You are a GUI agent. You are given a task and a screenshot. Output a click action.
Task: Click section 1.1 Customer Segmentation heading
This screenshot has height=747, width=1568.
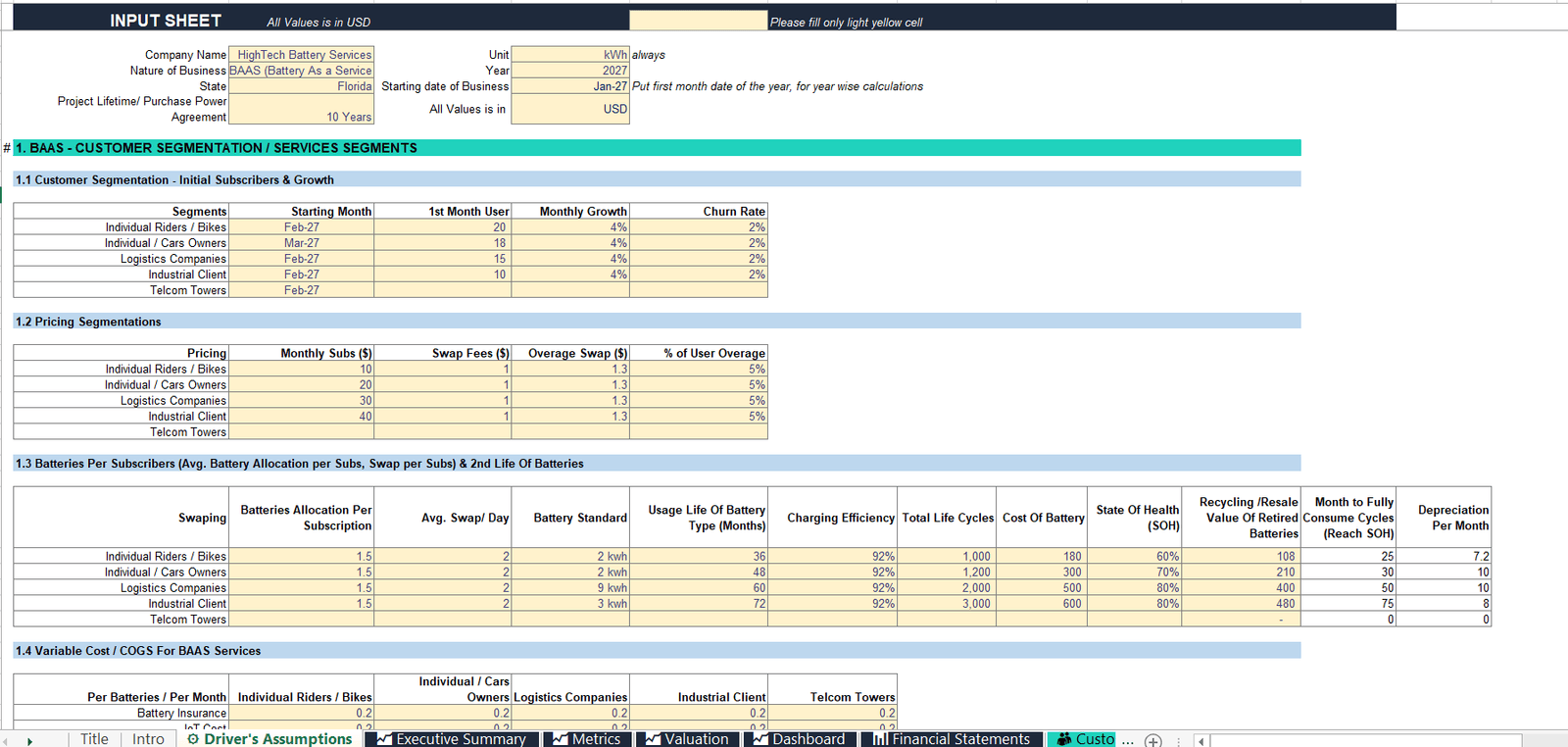(x=658, y=179)
